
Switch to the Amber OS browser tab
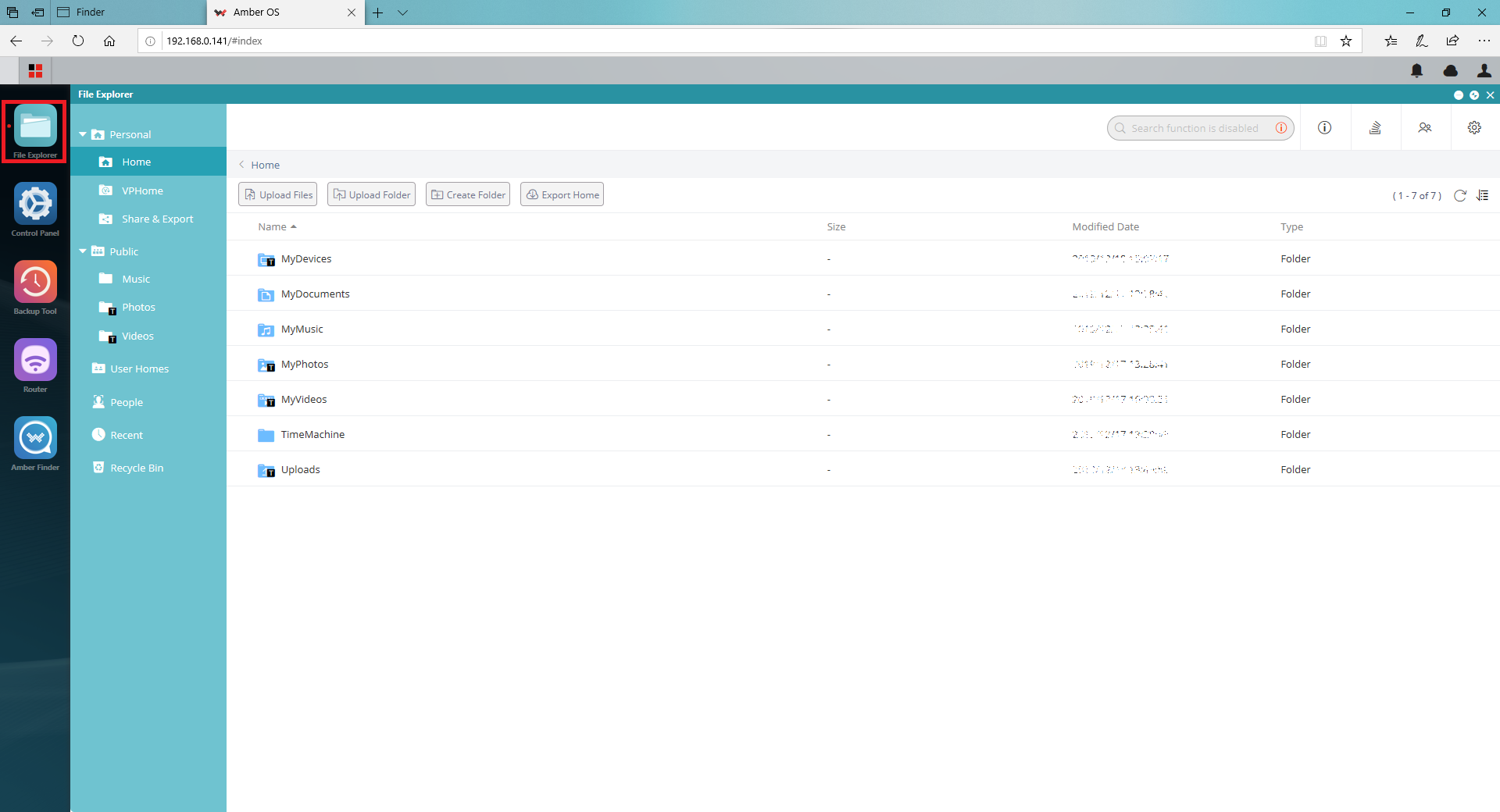(x=285, y=12)
